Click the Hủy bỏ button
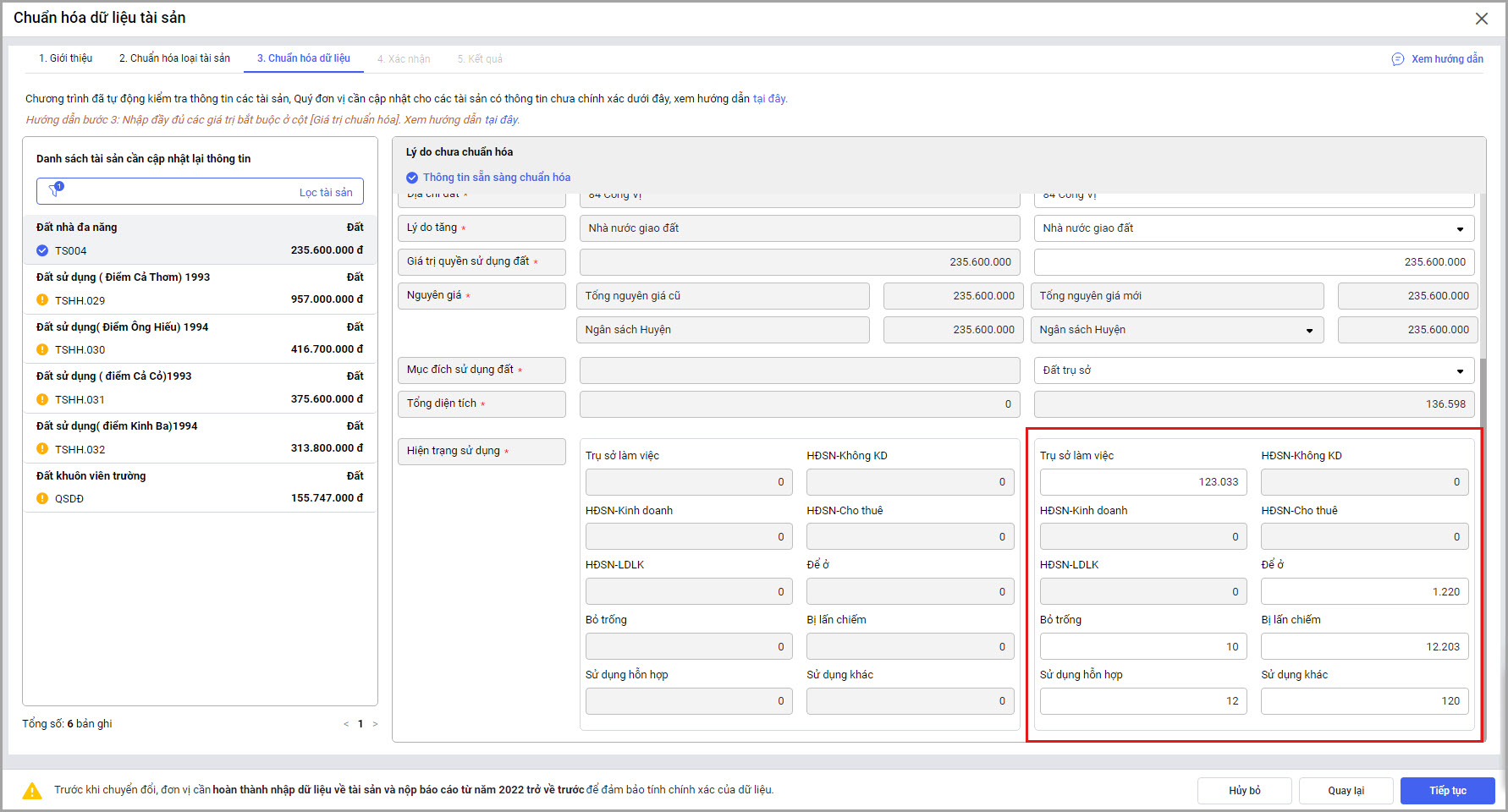The width and height of the screenshot is (1508, 812). tap(1244, 791)
